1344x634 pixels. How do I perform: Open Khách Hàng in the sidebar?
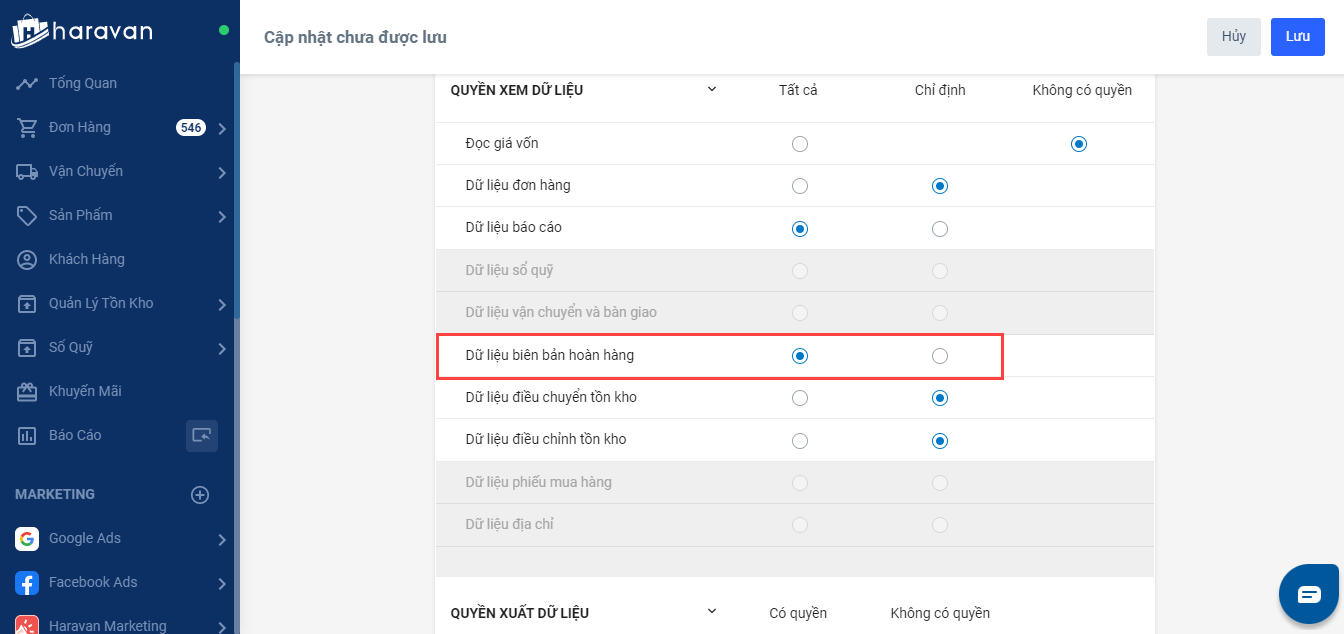(x=87, y=259)
